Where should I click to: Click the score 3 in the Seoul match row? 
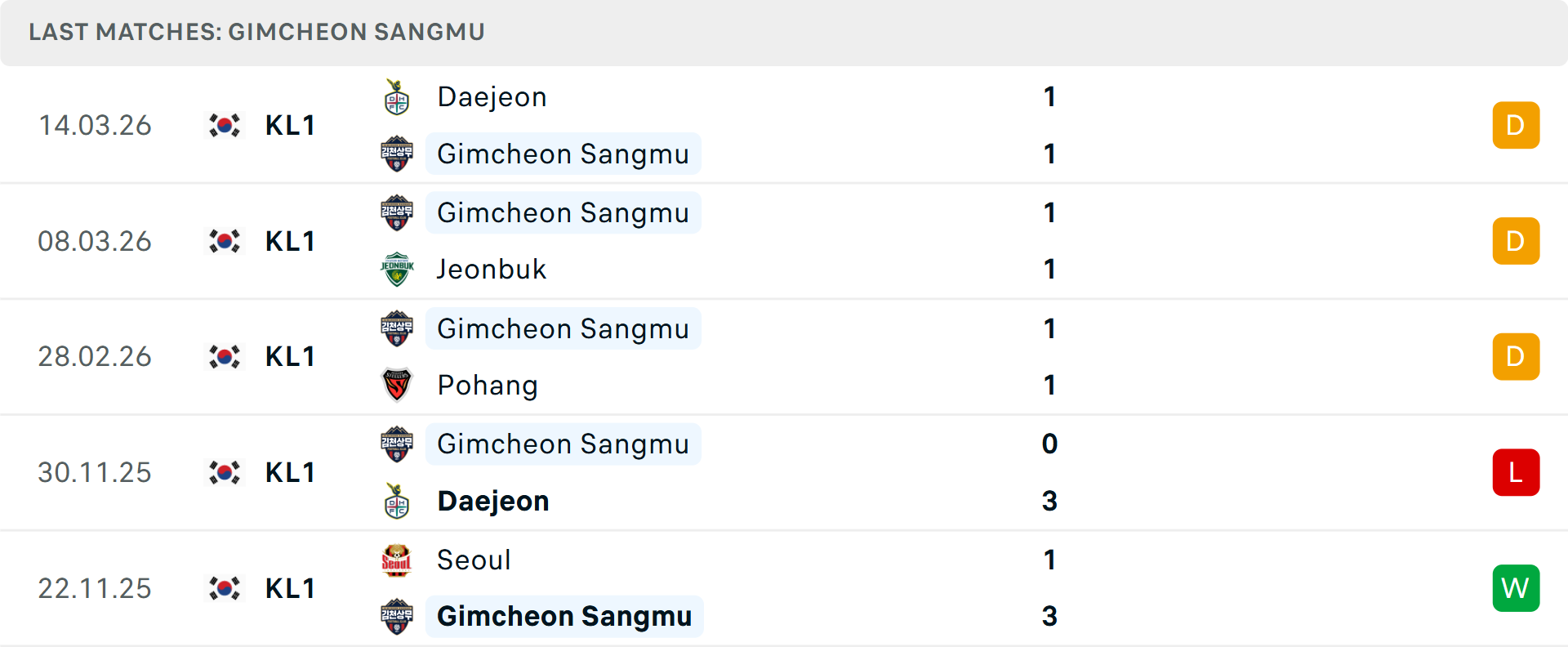pos(1050,617)
